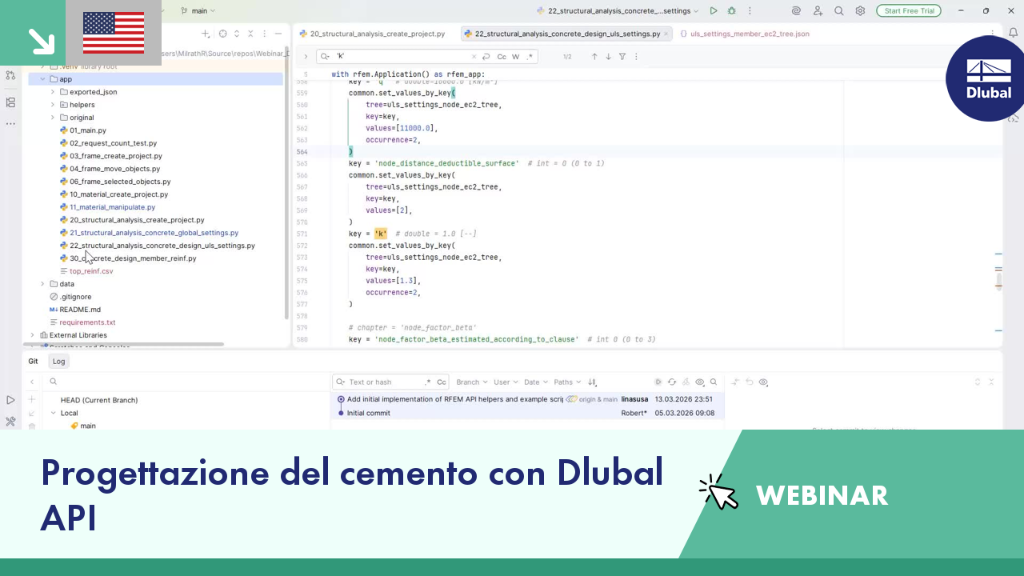
Task: Select the Initial commit row
Action: coord(528,413)
